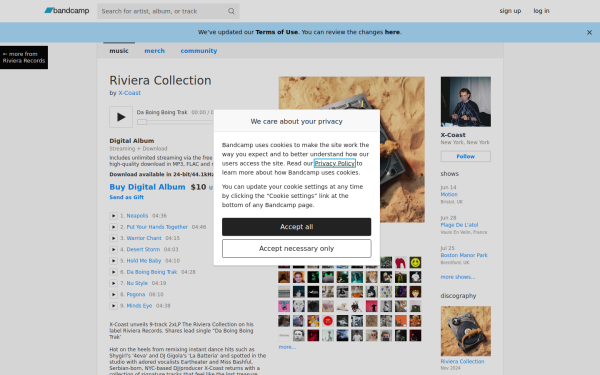
Task: Open the Plage De L'atol show link
Action: 459,225
